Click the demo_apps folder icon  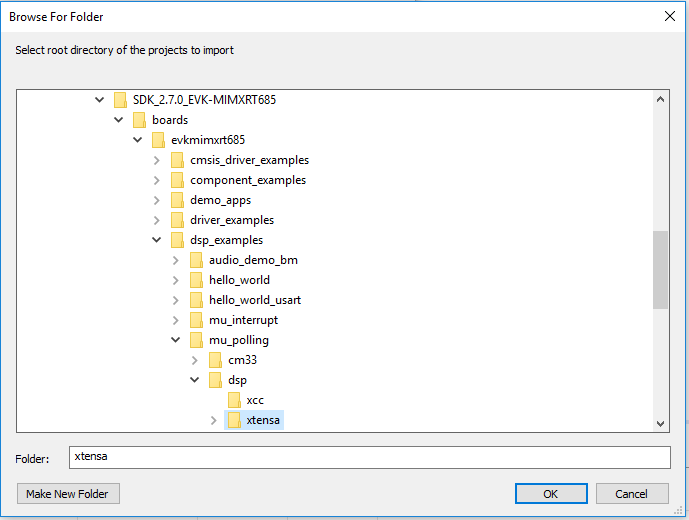click(177, 200)
